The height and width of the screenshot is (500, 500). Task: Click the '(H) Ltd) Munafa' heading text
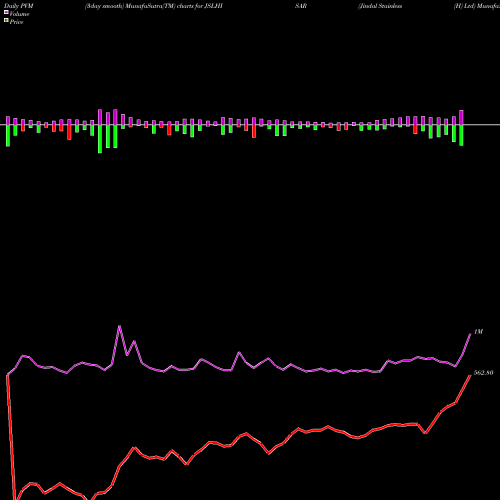477,6
